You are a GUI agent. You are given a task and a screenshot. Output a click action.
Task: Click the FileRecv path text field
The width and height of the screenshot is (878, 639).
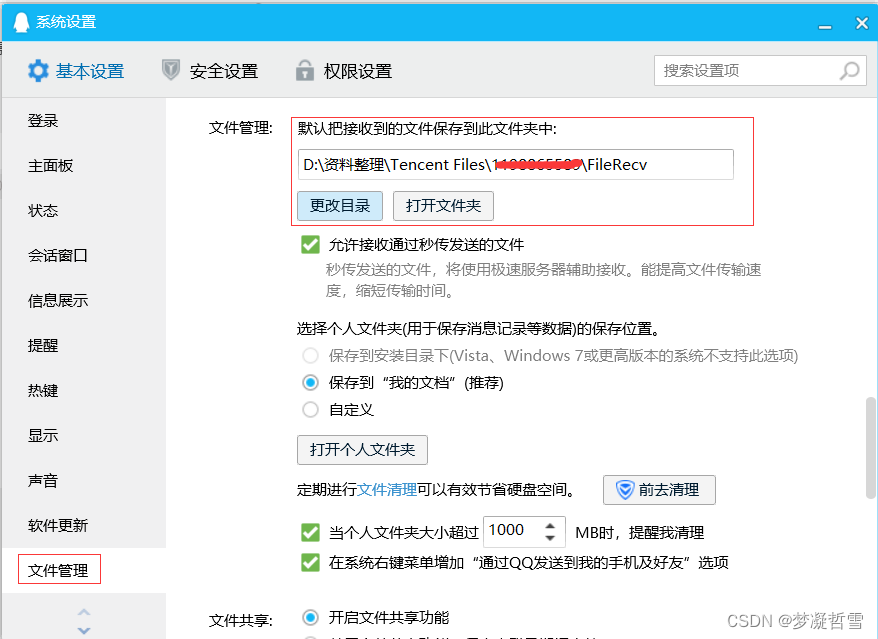coord(515,165)
